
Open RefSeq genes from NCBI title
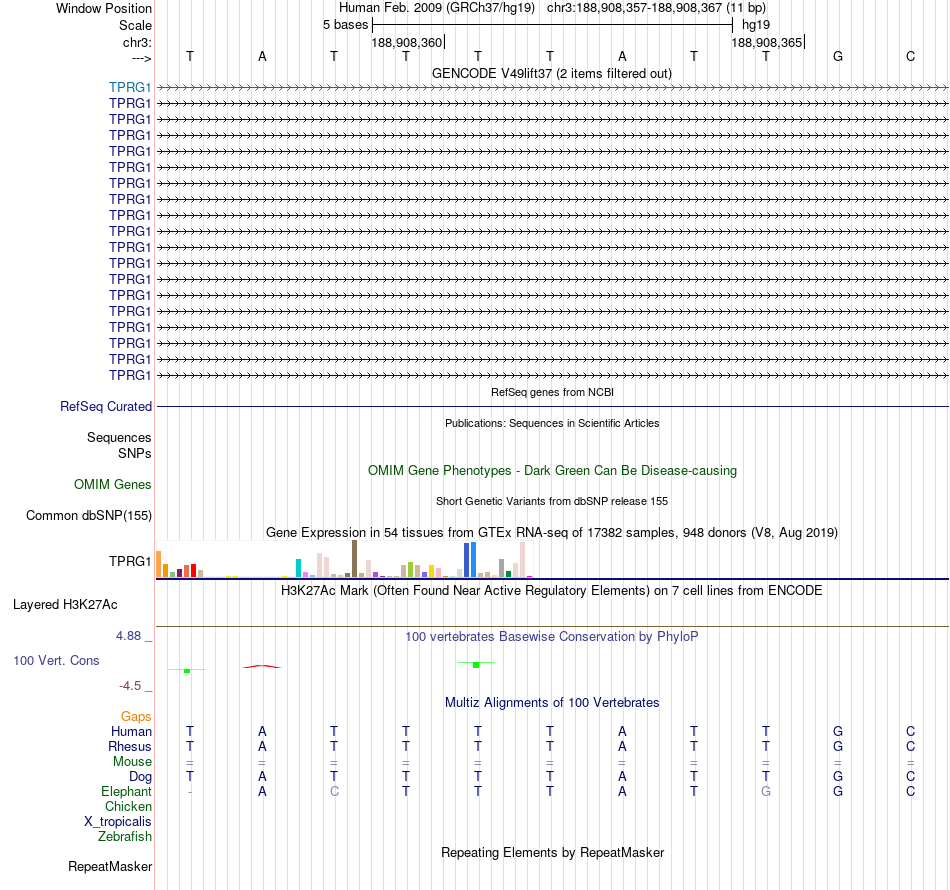tap(552, 392)
